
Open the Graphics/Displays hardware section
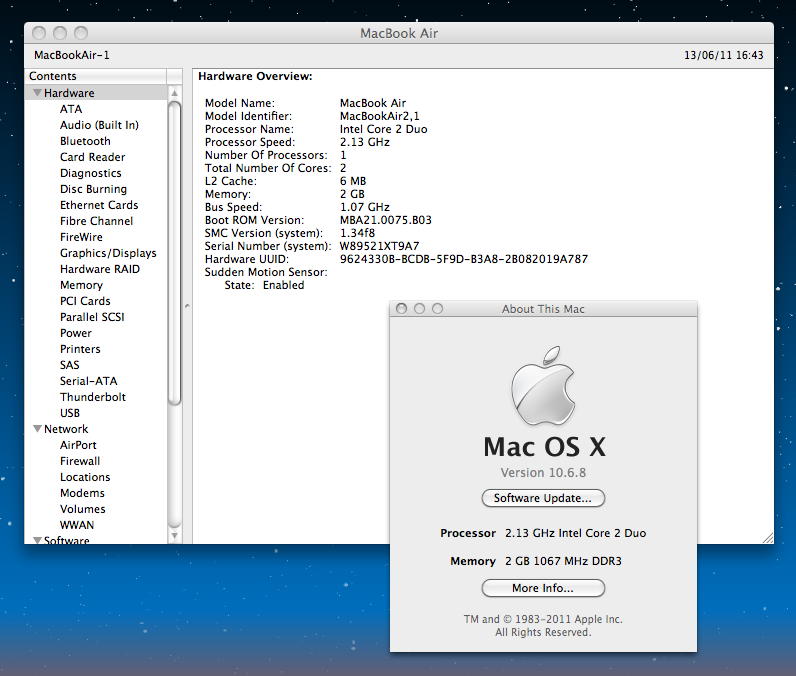point(108,253)
